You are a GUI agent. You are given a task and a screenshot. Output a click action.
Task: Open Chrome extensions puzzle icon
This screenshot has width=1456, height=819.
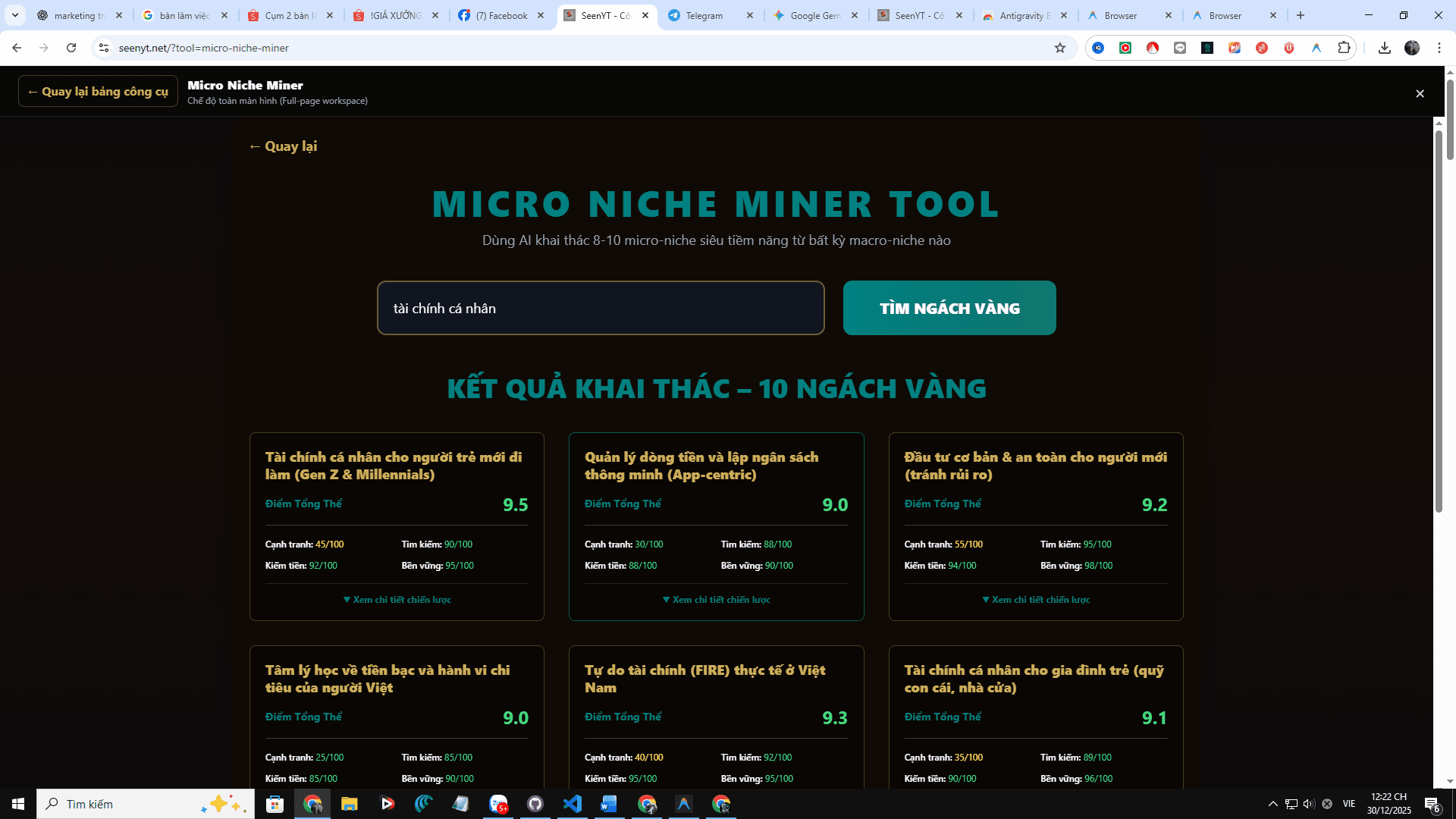[x=1344, y=48]
